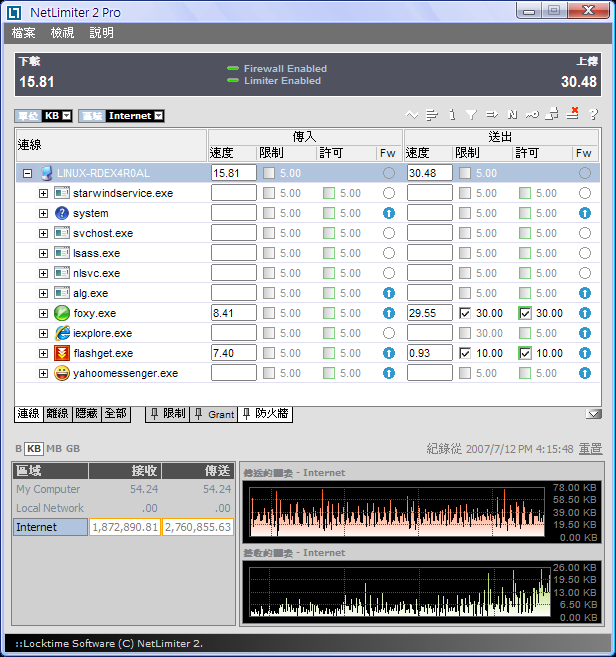Open the Internet zone dropdown
Image resolution: width=616 pixels, height=657 pixels.
tap(158, 116)
